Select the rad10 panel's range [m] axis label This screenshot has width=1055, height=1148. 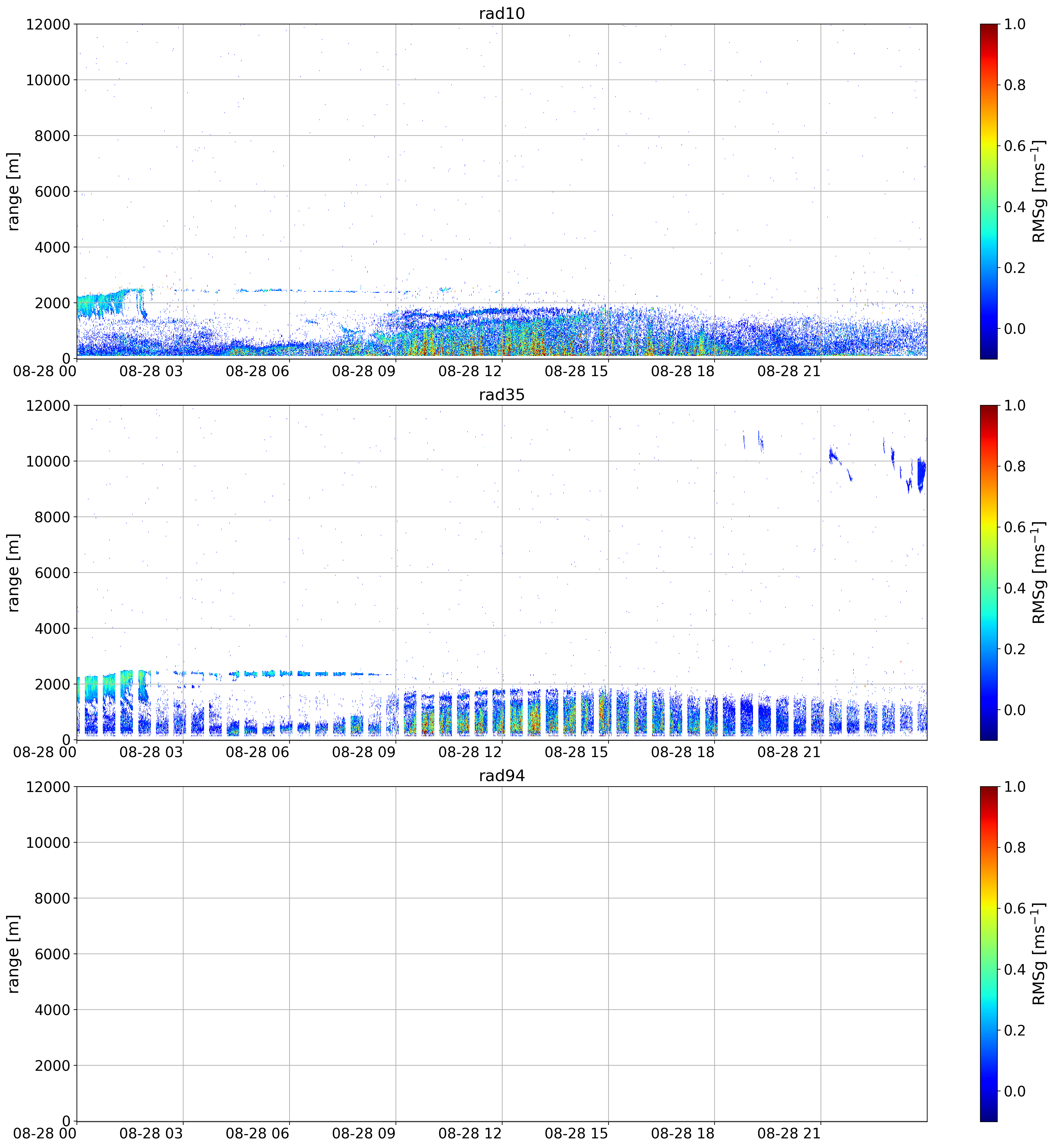pos(13,191)
